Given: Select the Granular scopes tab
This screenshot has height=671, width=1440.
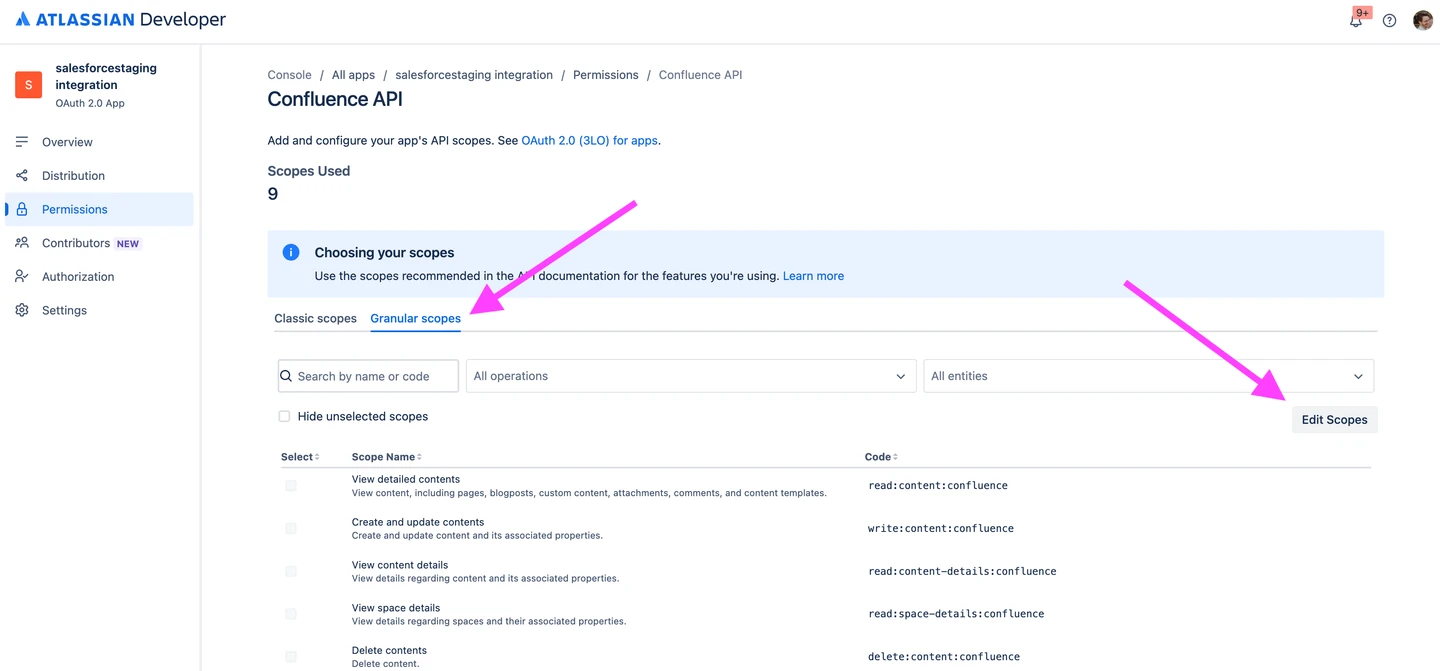Looking at the screenshot, I should [x=415, y=318].
